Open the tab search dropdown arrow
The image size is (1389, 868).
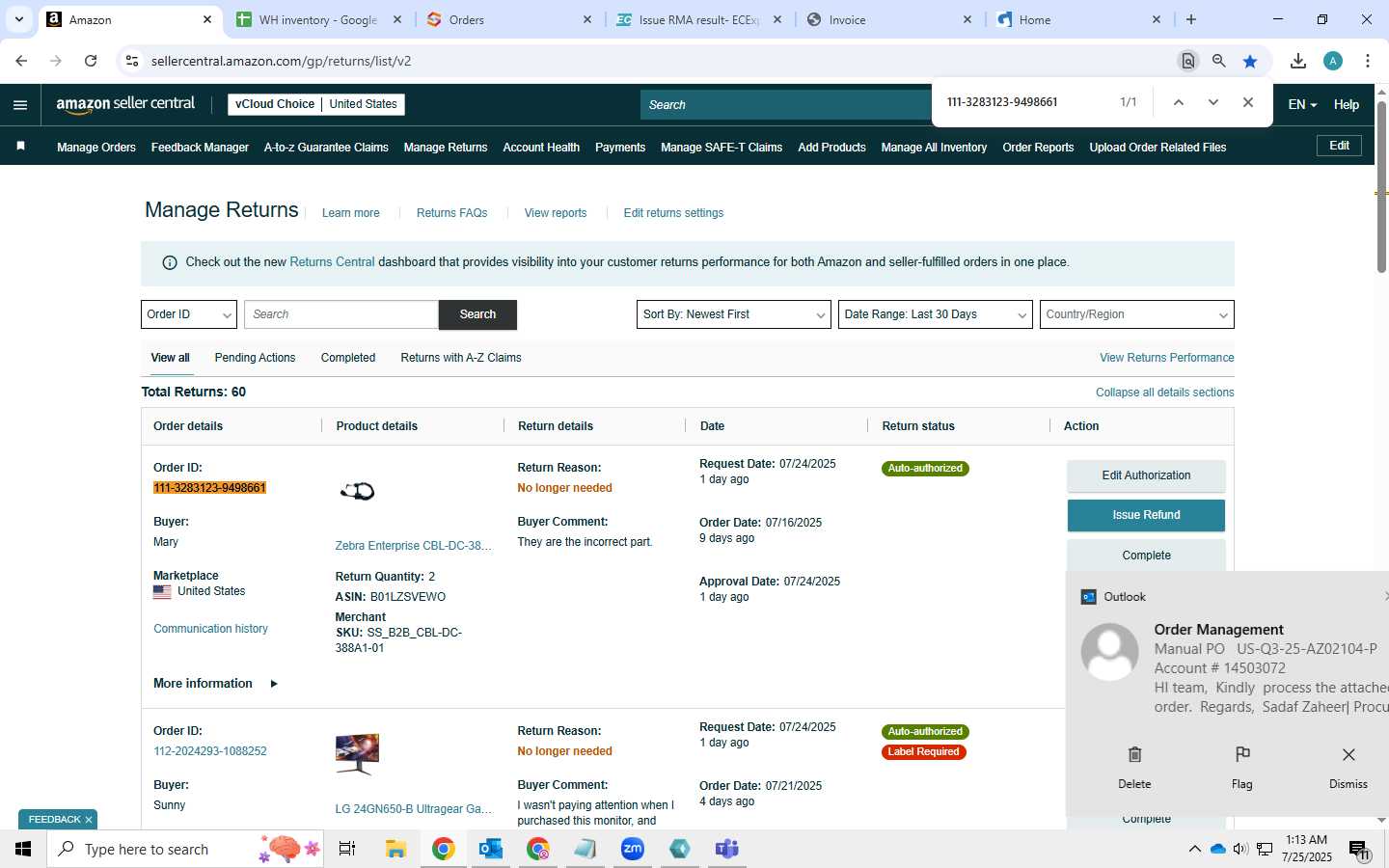click(18, 19)
